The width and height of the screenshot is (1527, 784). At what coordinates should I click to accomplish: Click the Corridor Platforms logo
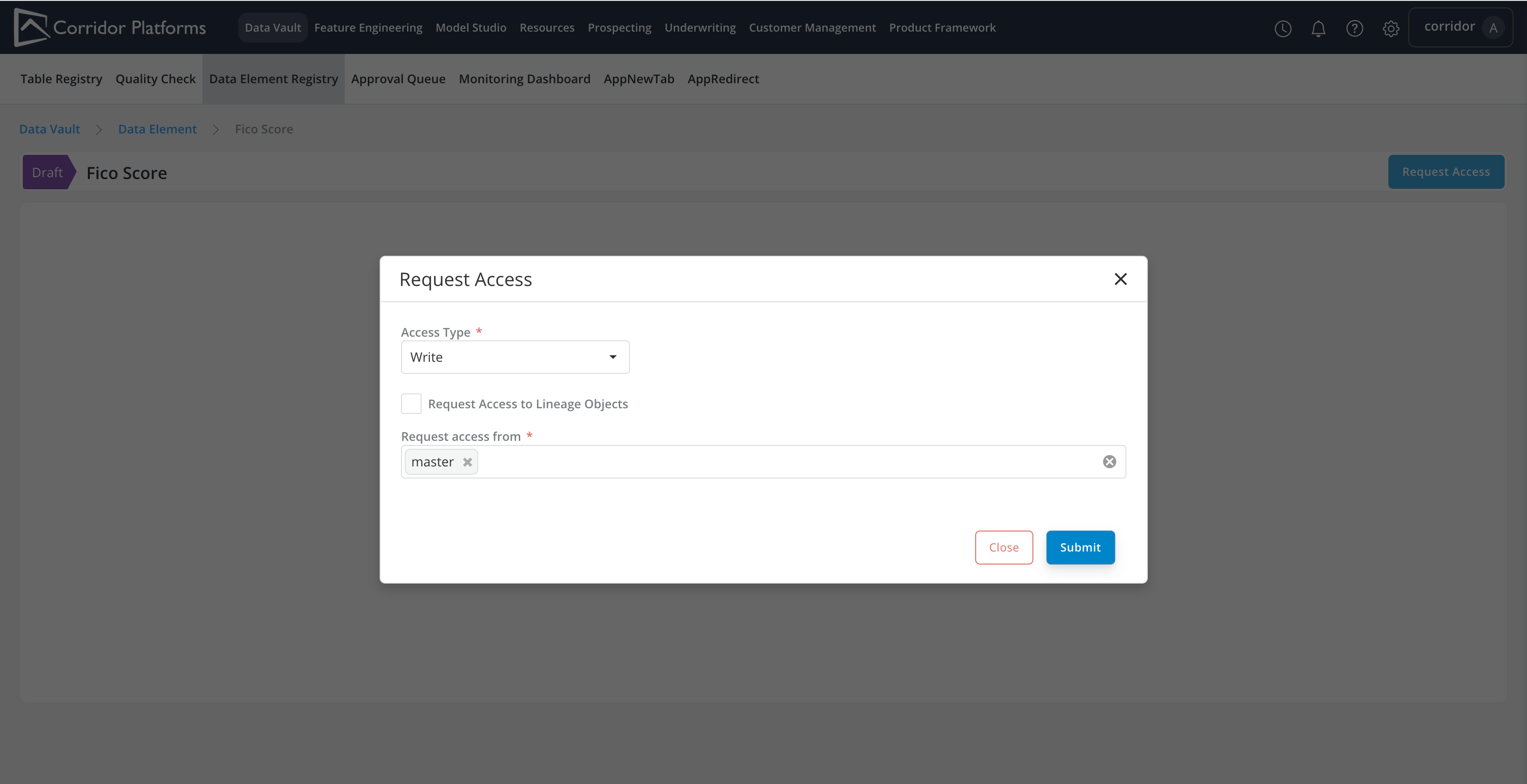pyautogui.click(x=110, y=27)
